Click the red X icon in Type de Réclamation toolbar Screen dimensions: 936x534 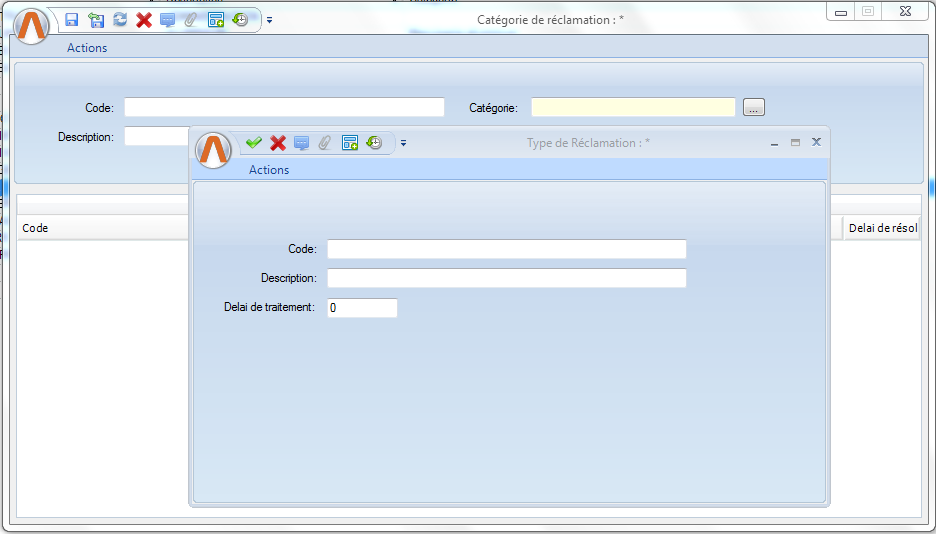[x=278, y=143]
